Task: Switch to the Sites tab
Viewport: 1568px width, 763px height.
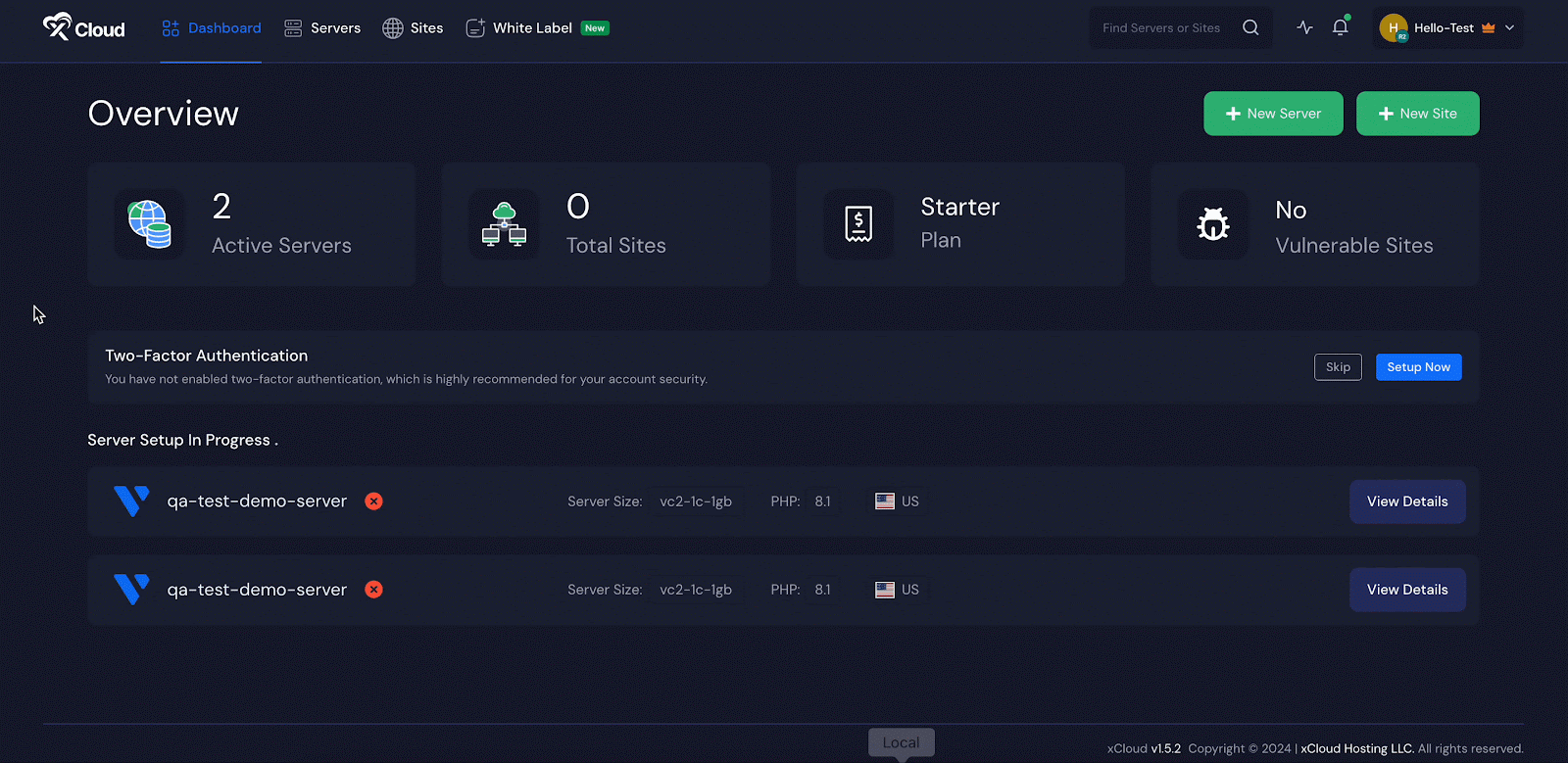Action: point(414,28)
